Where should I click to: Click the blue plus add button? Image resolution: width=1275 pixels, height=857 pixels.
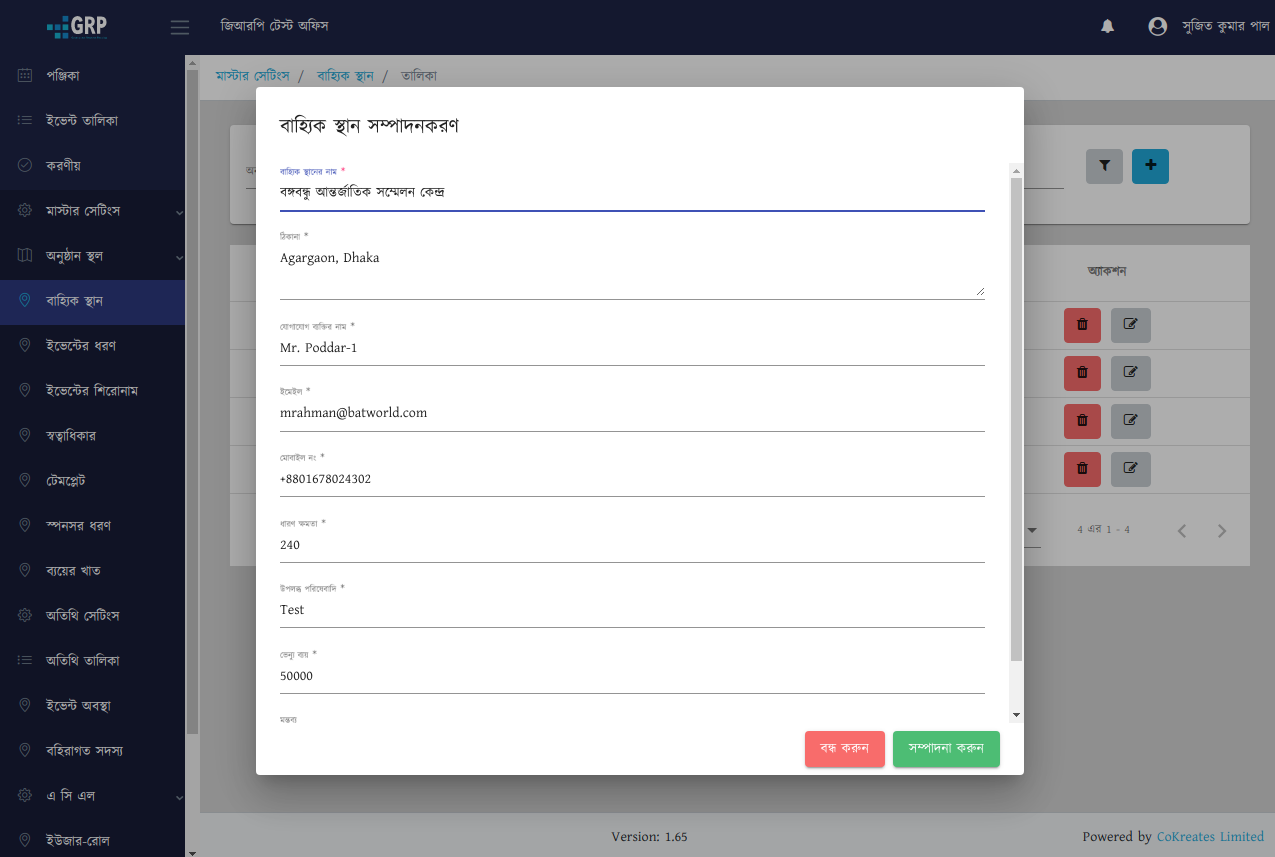coord(1150,166)
